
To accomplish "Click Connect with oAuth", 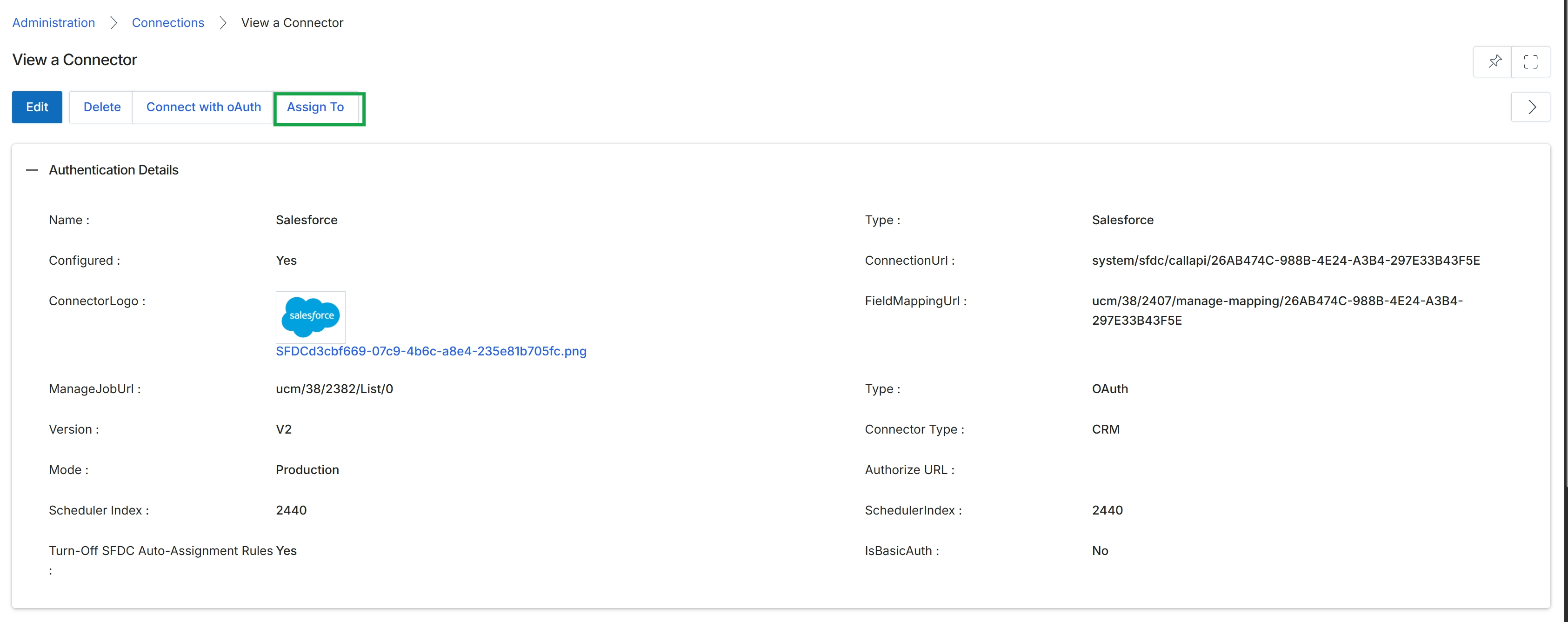I will pyautogui.click(x=203, y=107).
